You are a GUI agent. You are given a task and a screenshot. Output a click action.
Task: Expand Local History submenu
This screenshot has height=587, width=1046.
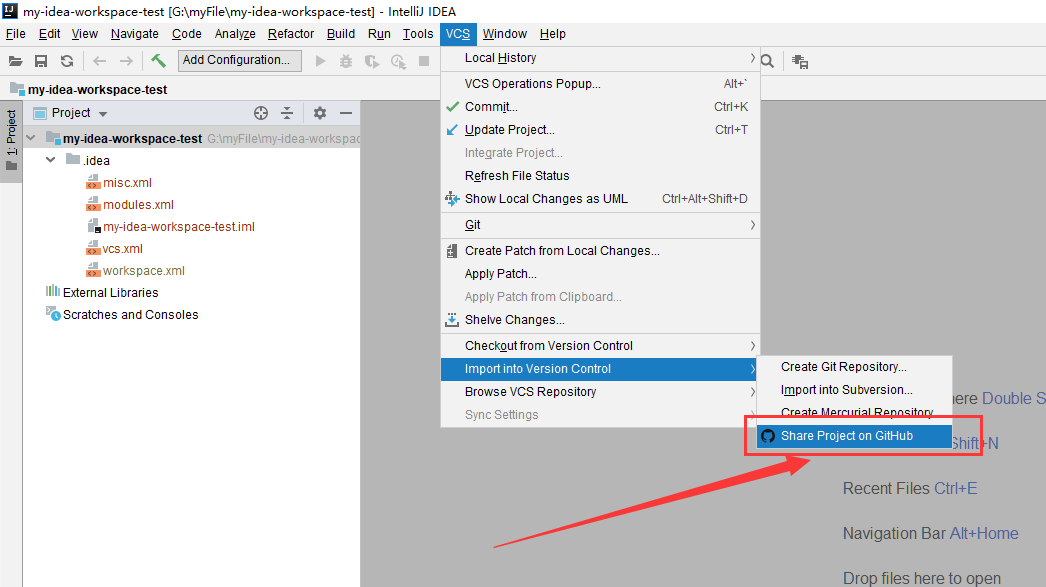coord(600,58)
